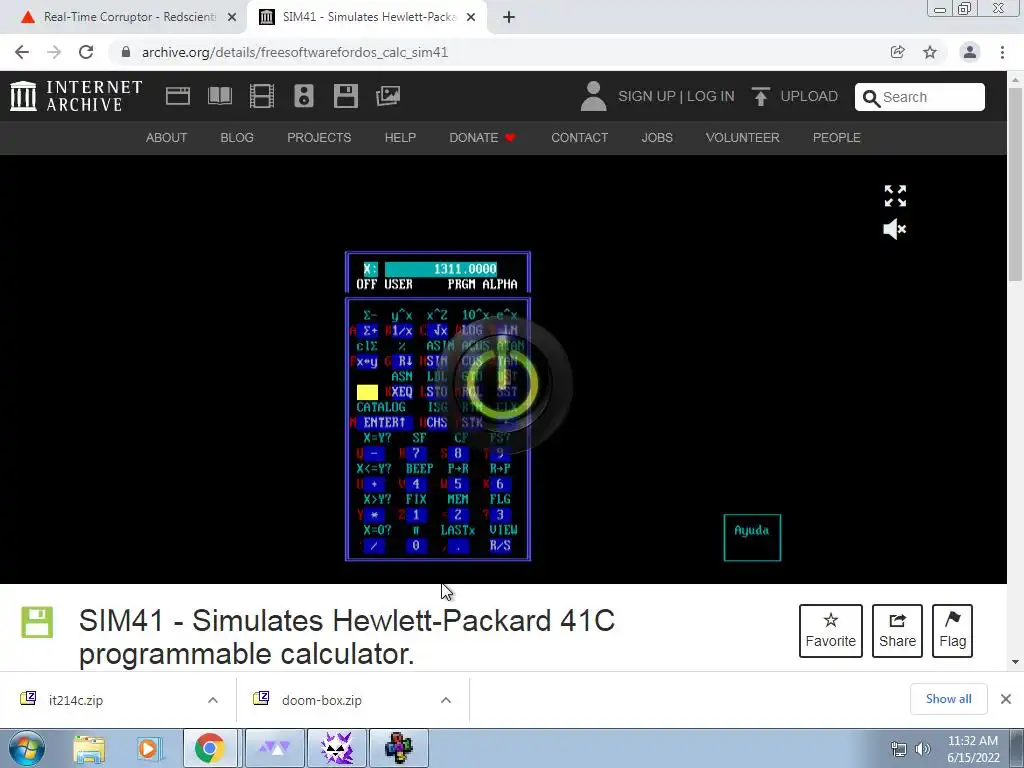Image resolution: width=1024 pixels, height=768 pixels.
Task: Click Show all downloads
Action: [948, 699]
